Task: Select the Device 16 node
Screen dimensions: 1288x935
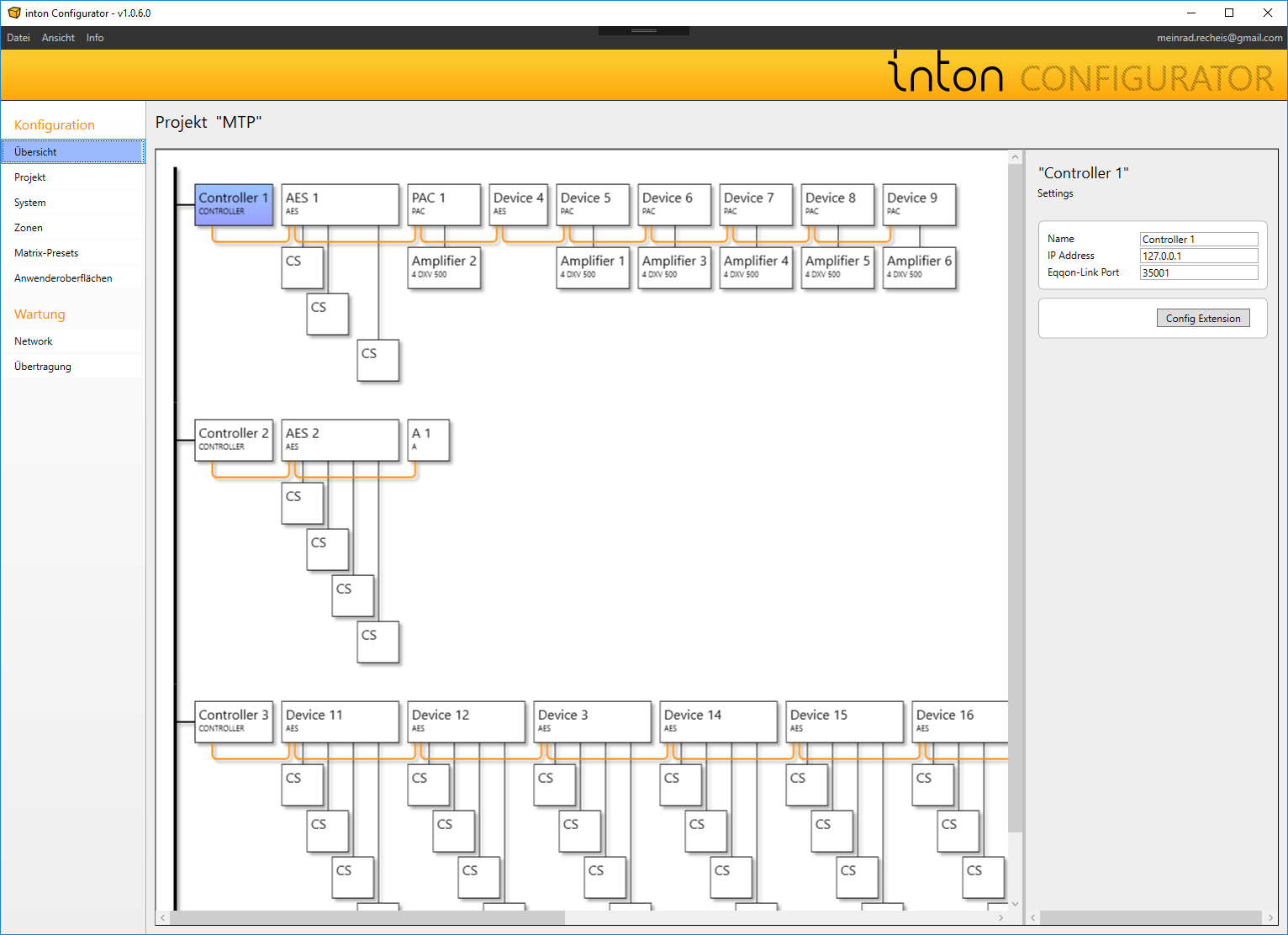Action: coord(960,721)
